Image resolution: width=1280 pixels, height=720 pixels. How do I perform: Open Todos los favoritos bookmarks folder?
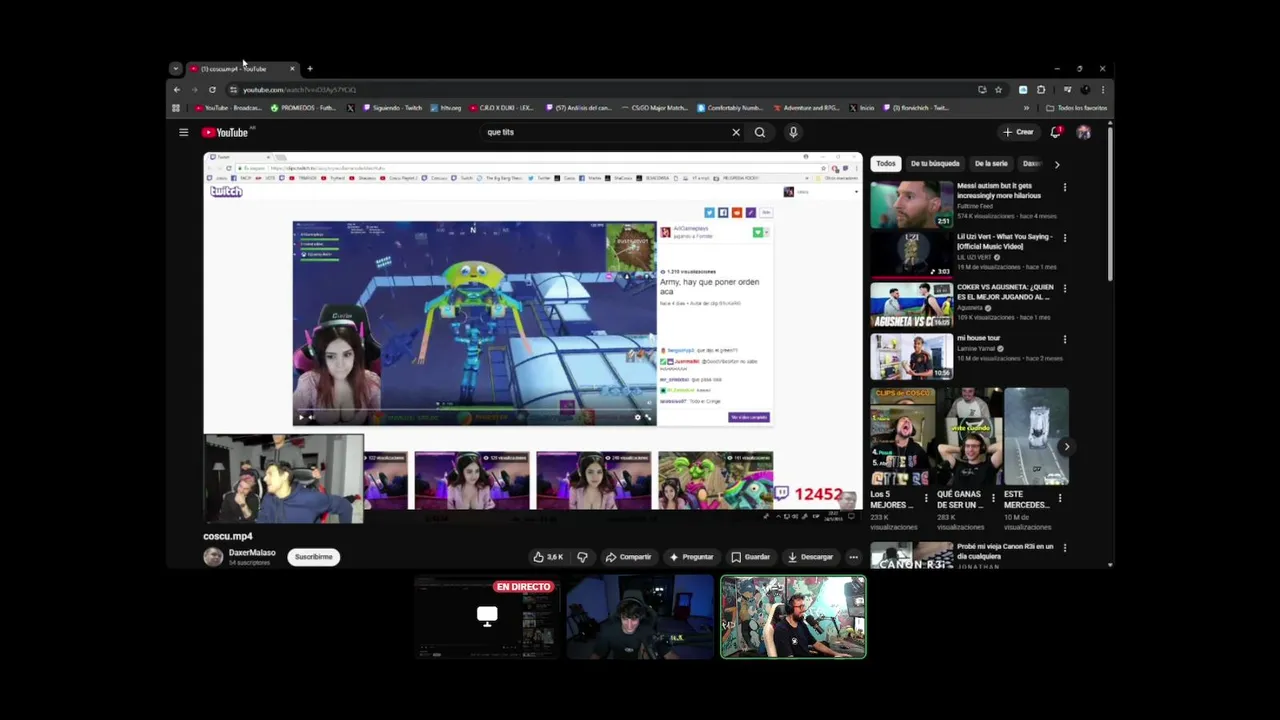1077,108
